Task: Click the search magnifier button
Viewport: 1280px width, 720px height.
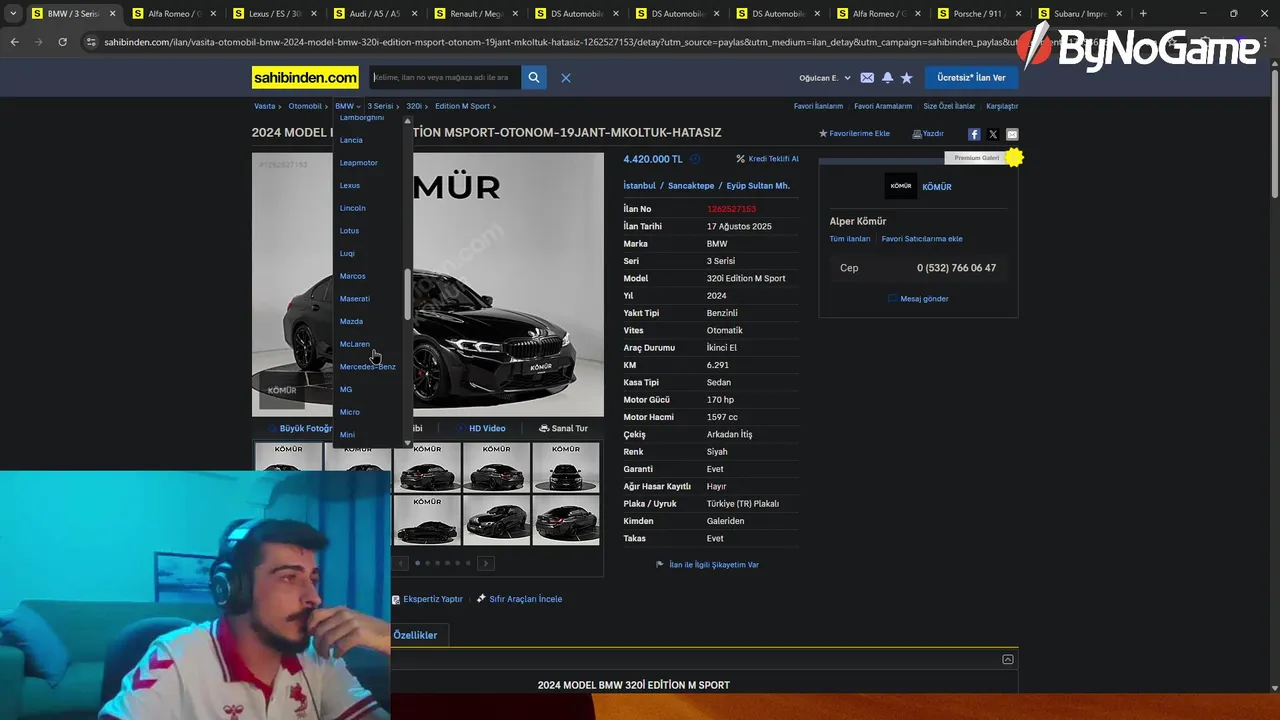Action: pos(534,77)
